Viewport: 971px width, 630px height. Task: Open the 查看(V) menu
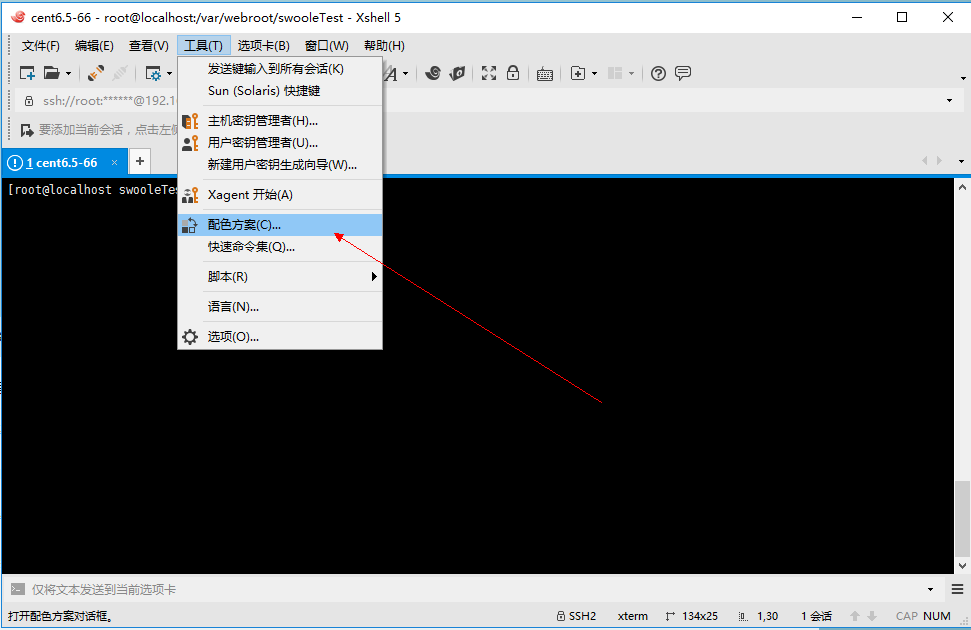tap(149, 46)
